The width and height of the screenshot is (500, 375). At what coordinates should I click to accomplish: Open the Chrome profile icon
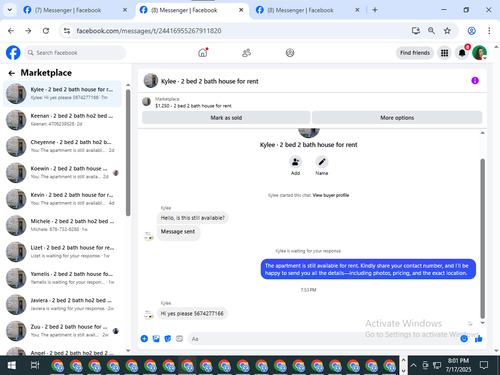click(x=472, y=31)
